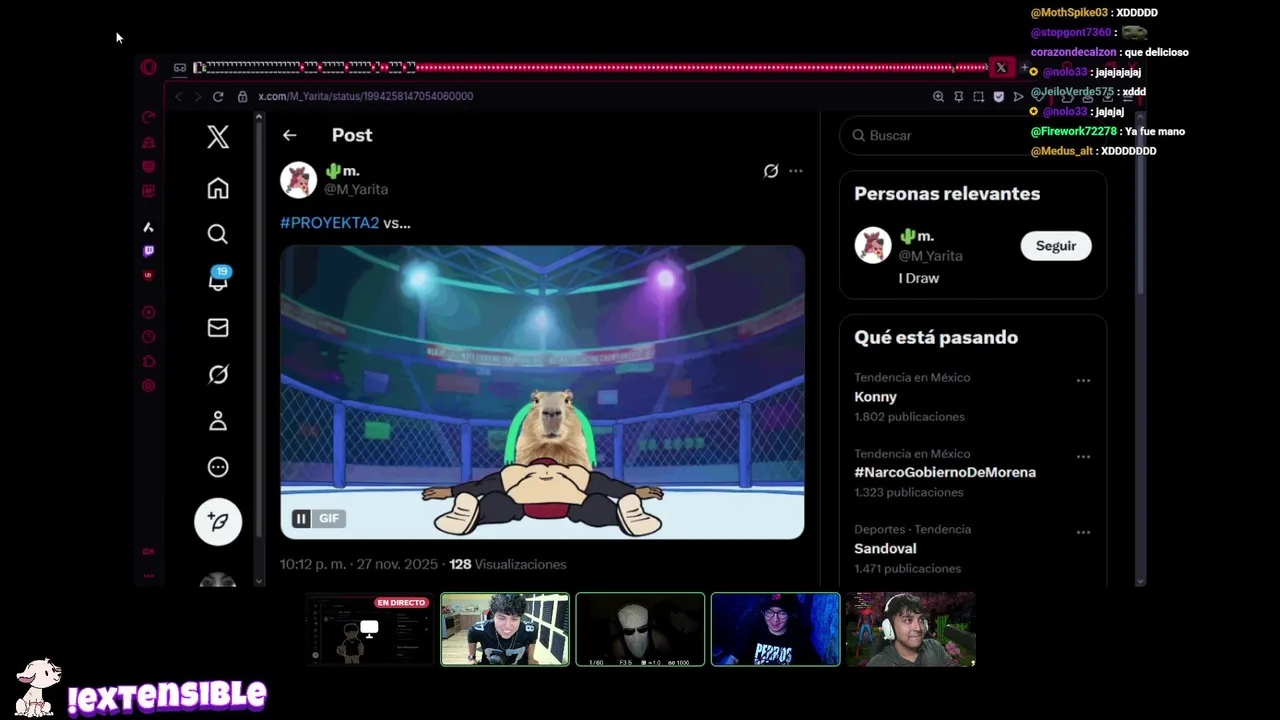Select the X tab in the tab strip
The image size is (1280, 720).
[x=1001, y=68]
